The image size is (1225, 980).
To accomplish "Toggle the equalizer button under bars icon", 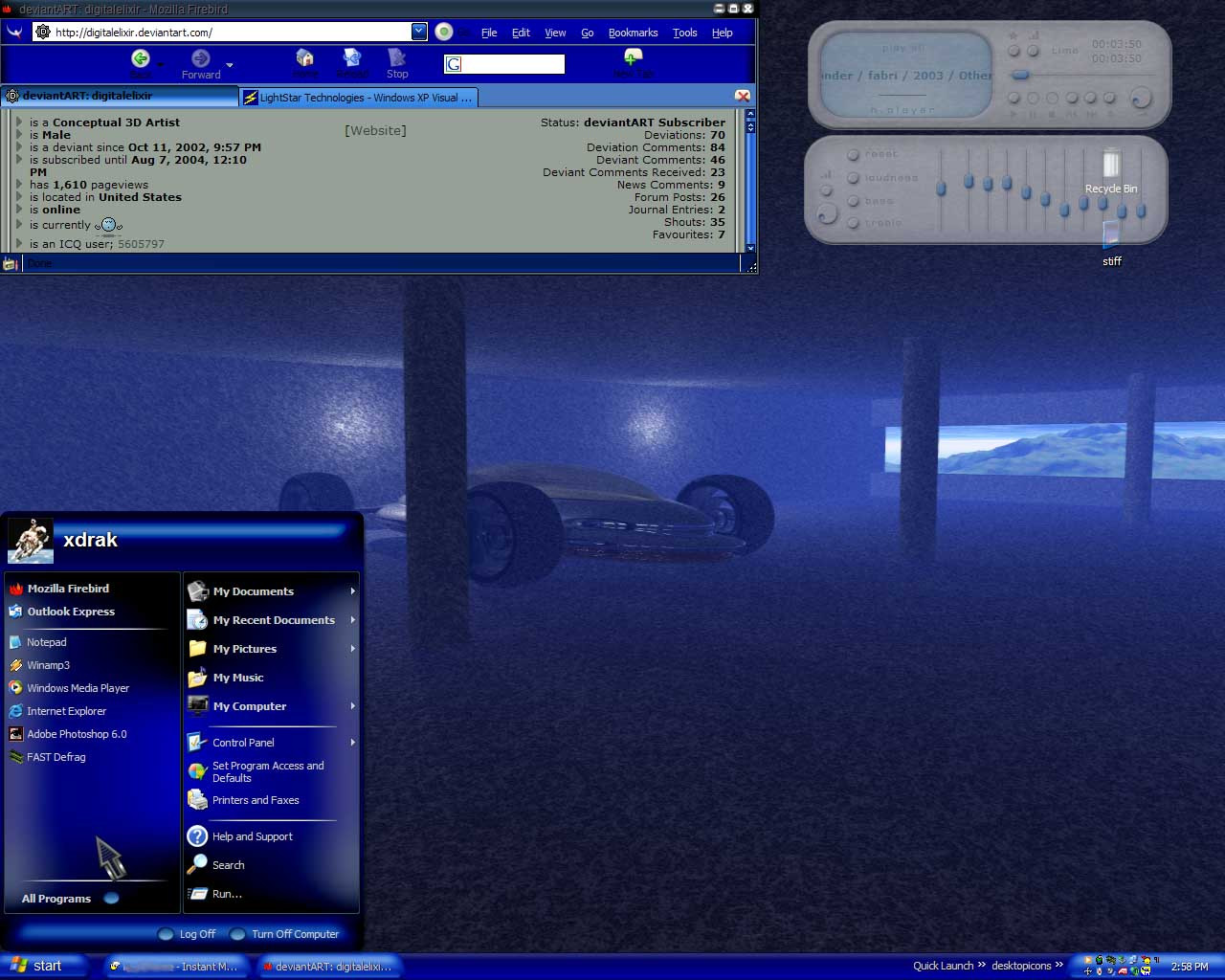I will (x=826, y=190).
